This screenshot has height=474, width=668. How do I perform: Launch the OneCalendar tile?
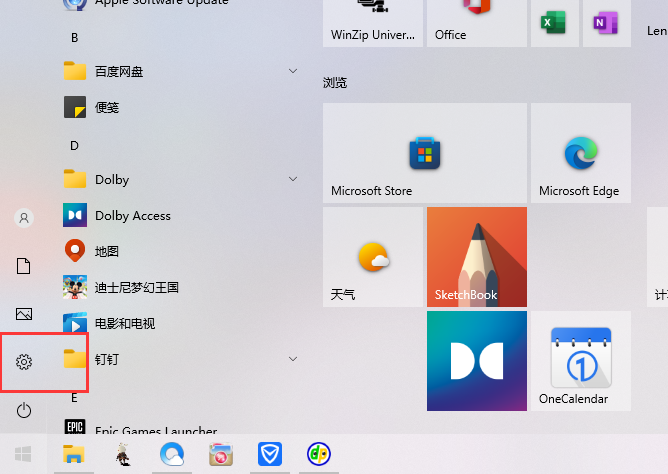[x=580, y=360]
